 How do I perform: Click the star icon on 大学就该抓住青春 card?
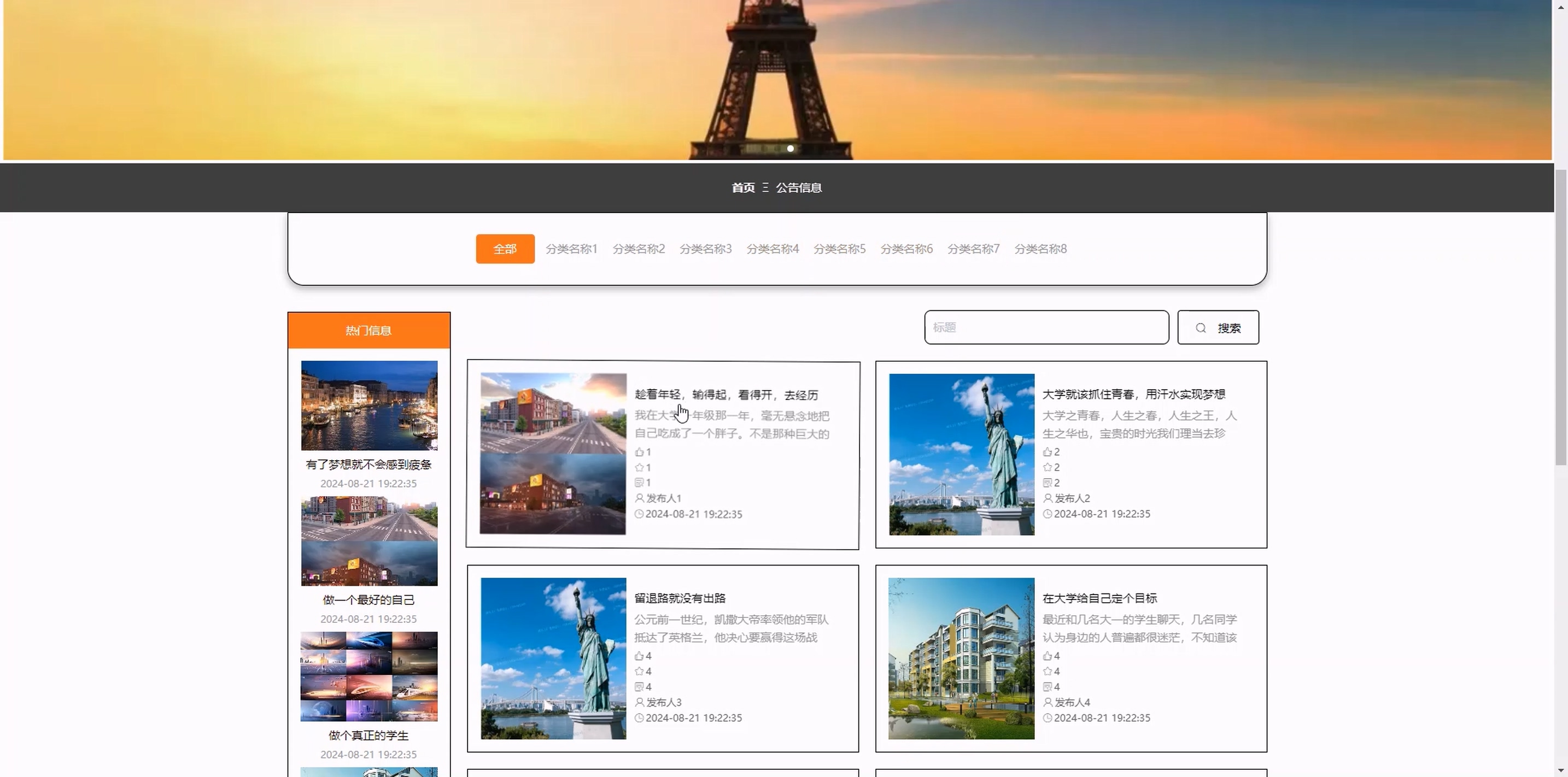point(1047,467)
